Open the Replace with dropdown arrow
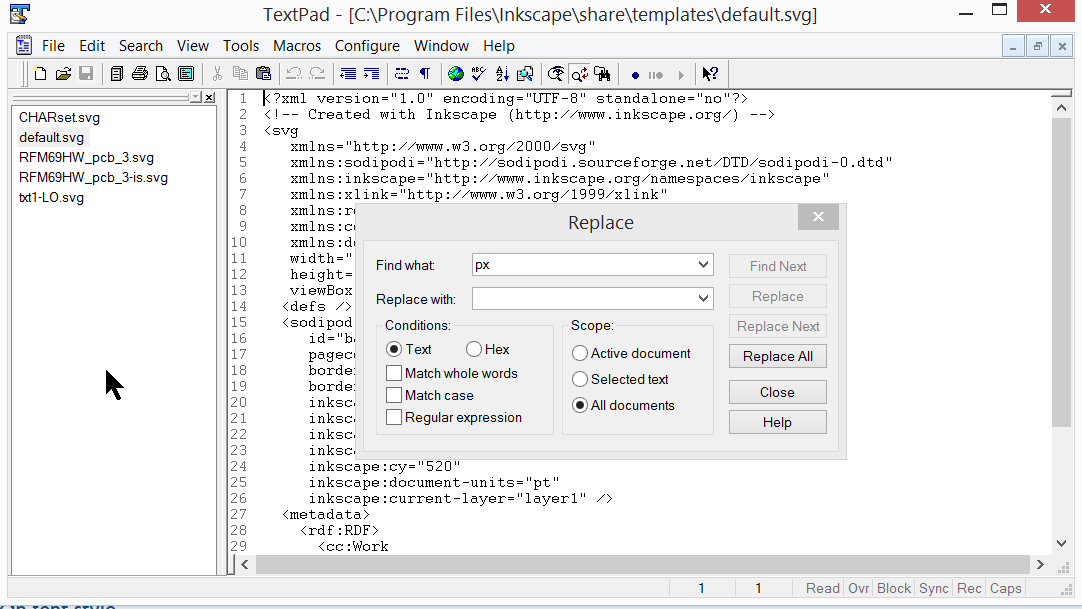The image size is (1082, 609). [x=704, y=298]
